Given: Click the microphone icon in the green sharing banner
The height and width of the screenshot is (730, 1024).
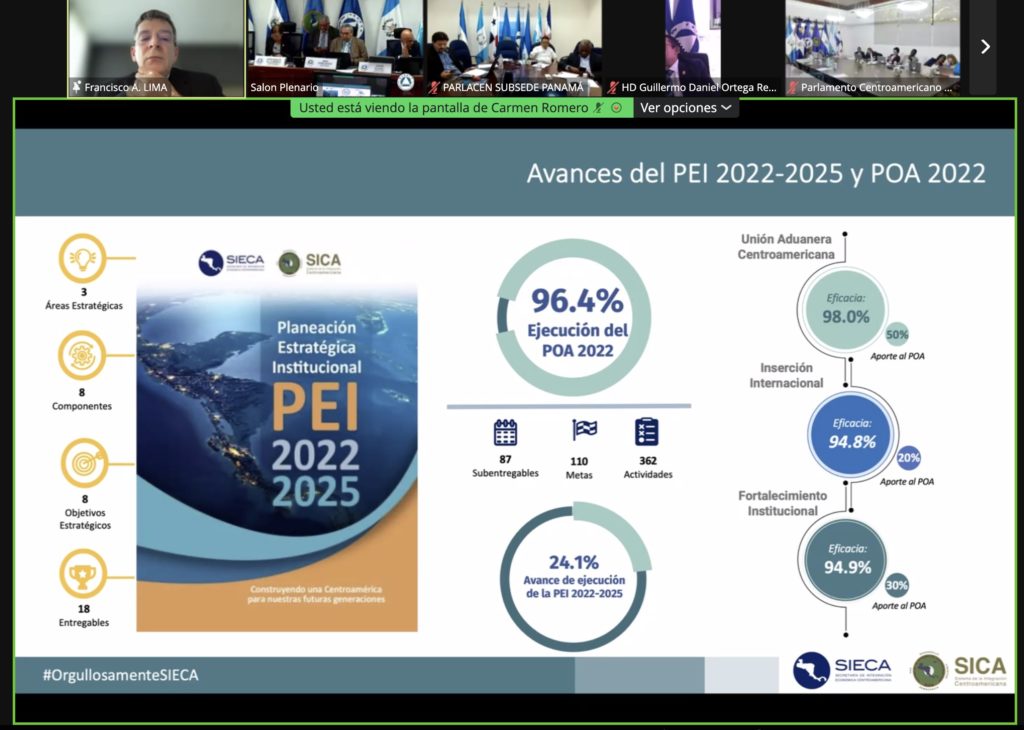Looking at the screenshot, I should tap(599, 108).
